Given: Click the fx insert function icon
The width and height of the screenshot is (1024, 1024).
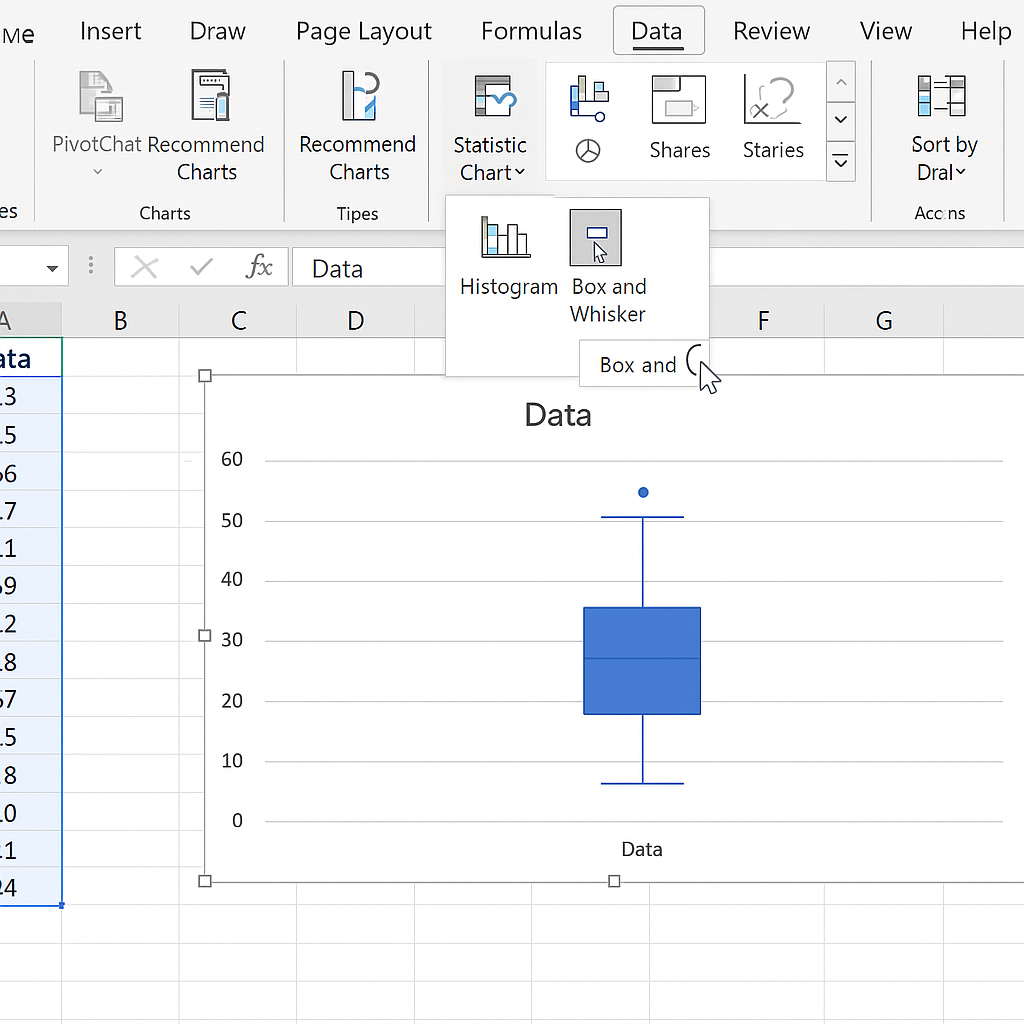Looking at the screenshot, I should (x=259, y=267).
